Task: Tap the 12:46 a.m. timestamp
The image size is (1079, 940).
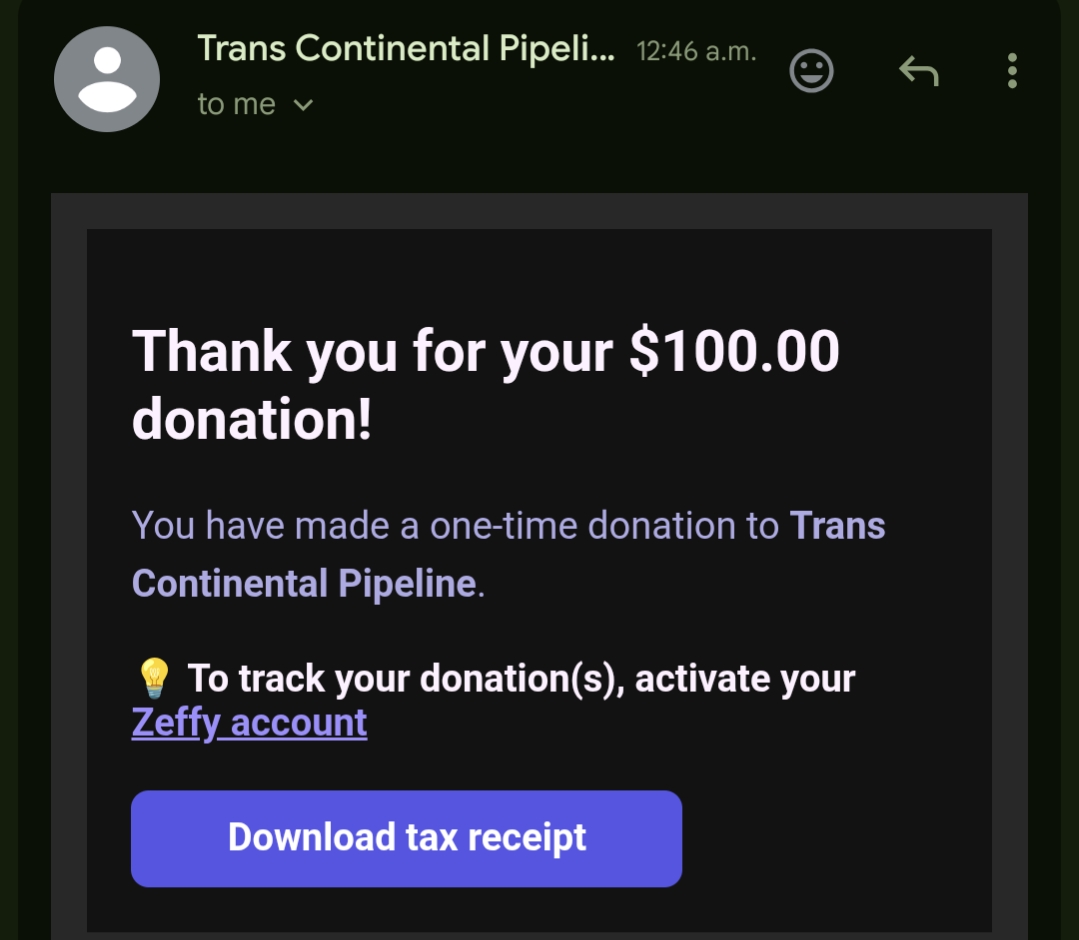Action: click(696, 51)
